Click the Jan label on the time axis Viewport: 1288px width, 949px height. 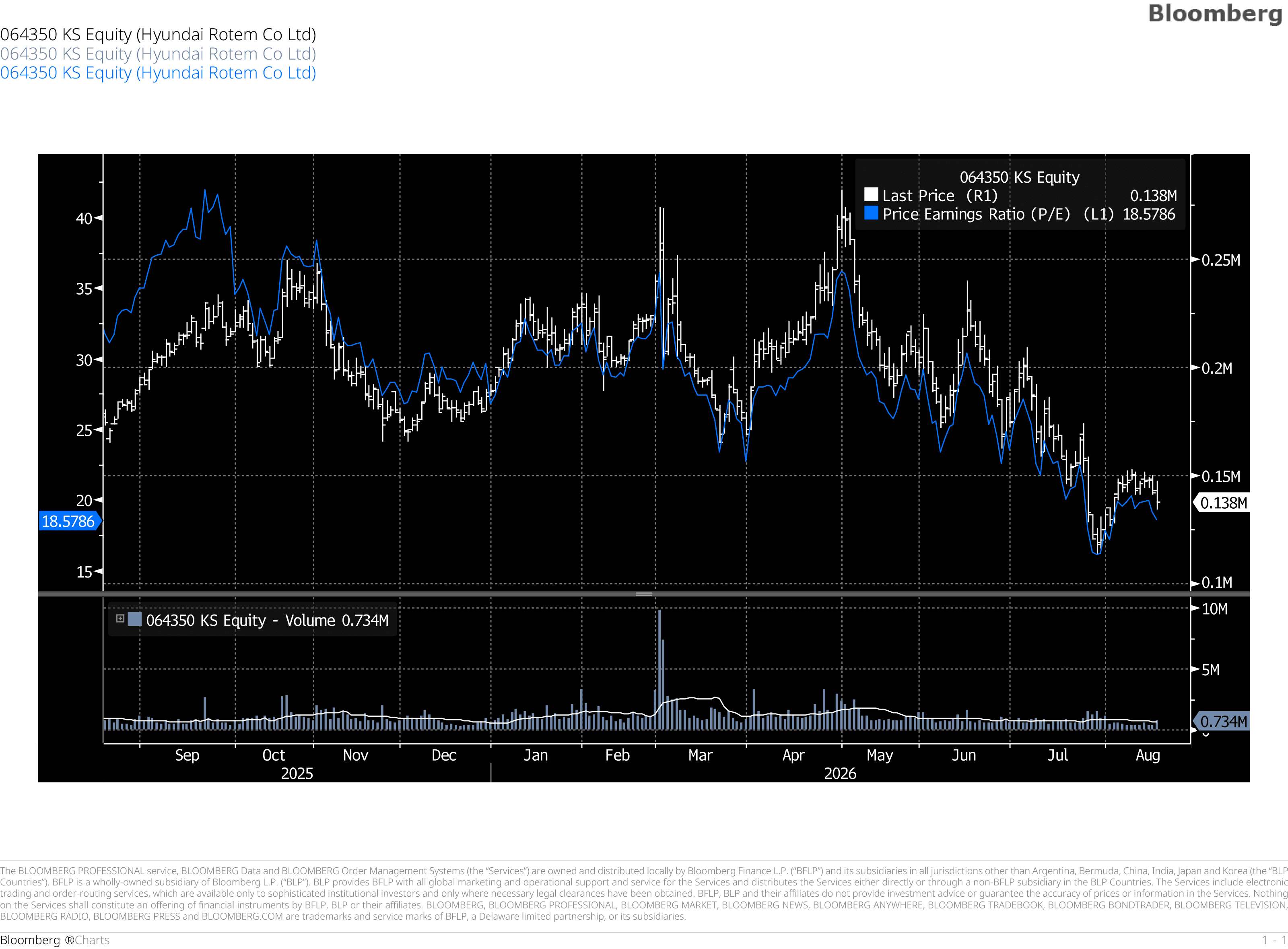[x=535, y=755]
